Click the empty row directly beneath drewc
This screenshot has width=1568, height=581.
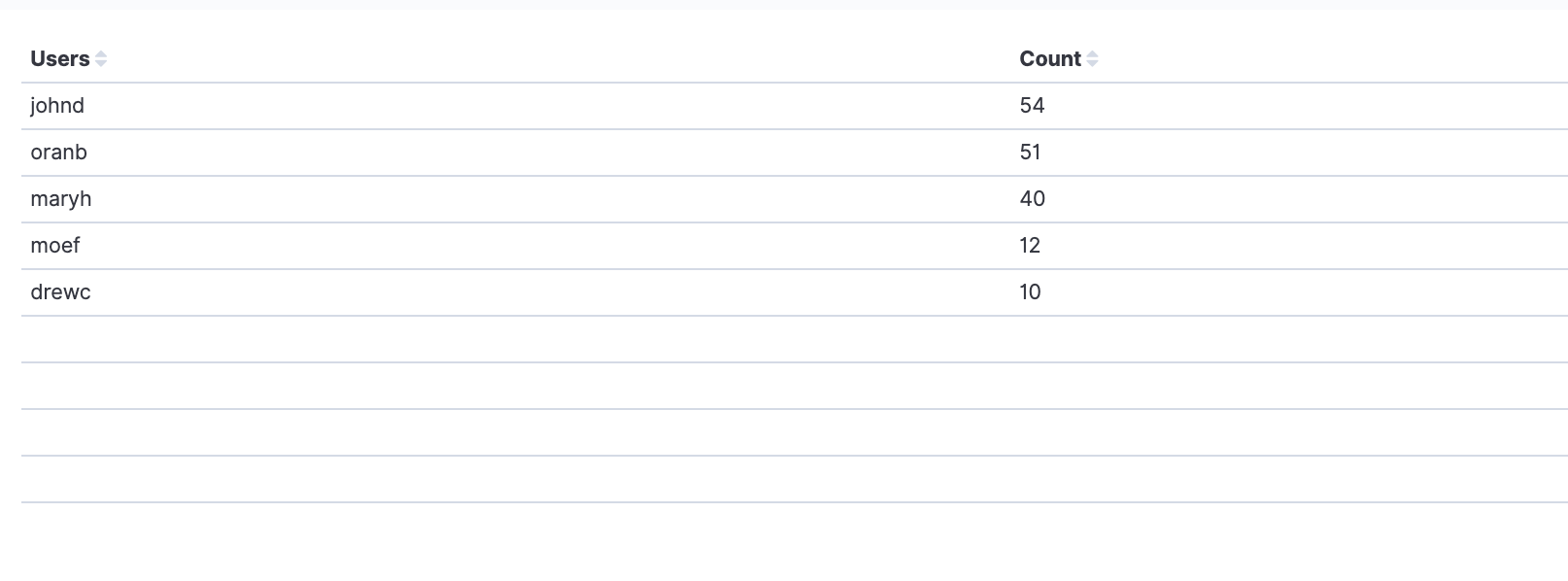795,339
